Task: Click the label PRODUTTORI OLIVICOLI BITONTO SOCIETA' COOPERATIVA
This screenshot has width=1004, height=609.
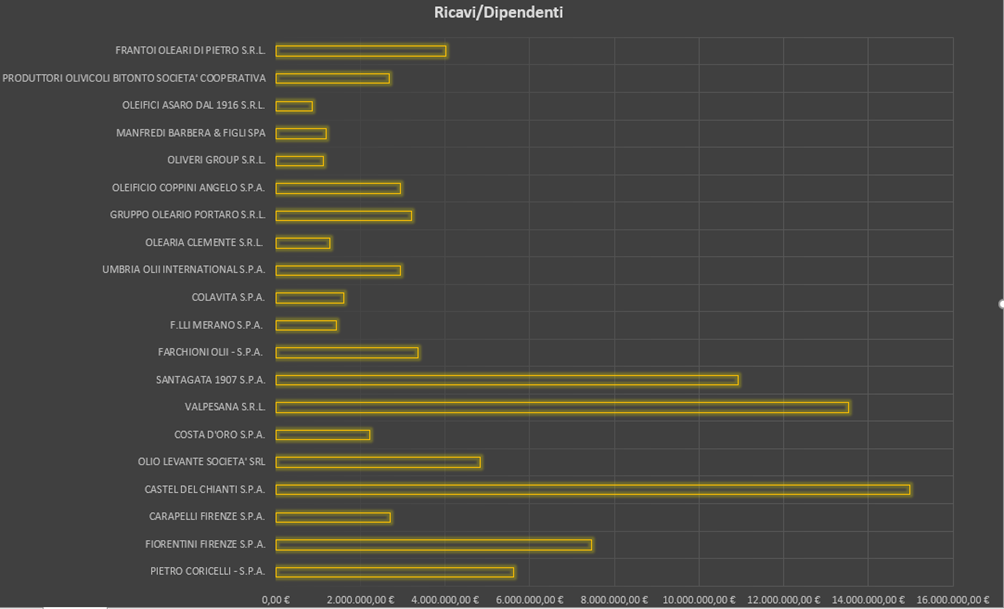Action: coord(134,78)
